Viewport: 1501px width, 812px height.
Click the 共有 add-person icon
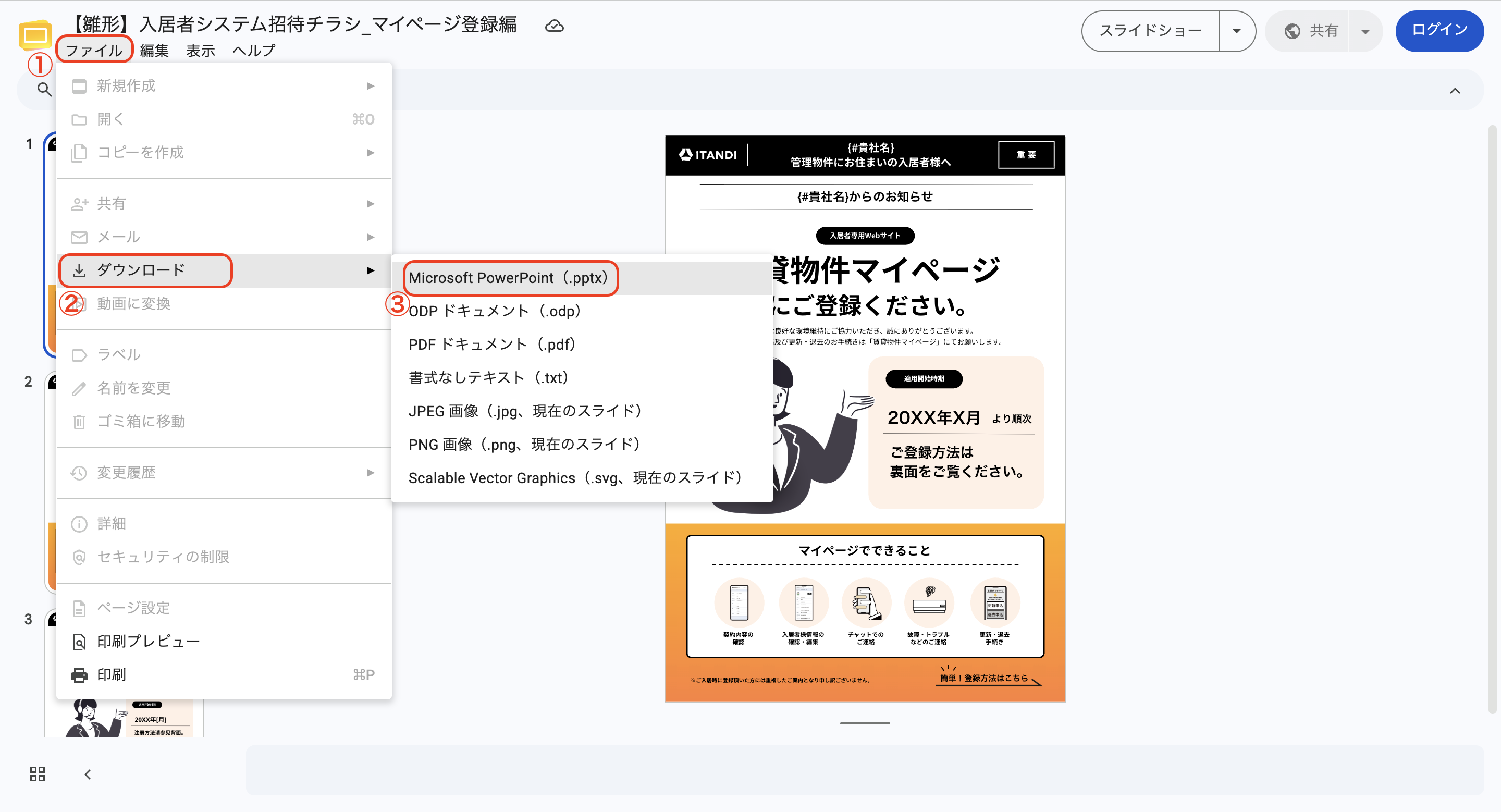pos(79,204)
